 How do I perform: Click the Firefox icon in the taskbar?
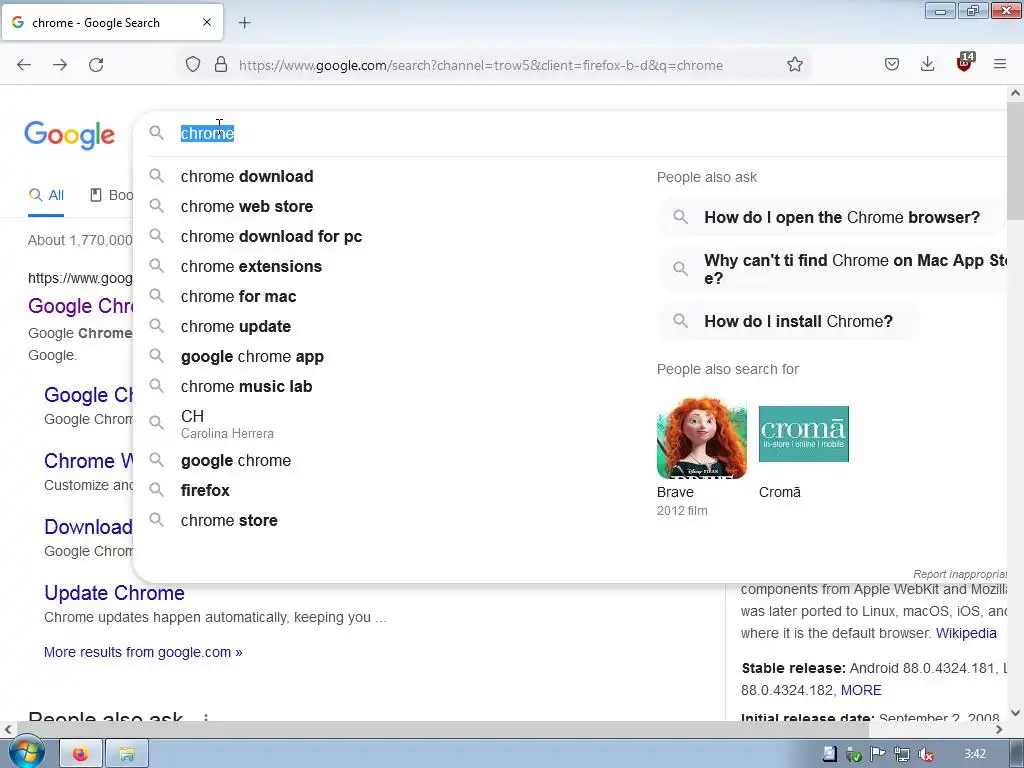point(81,754)
